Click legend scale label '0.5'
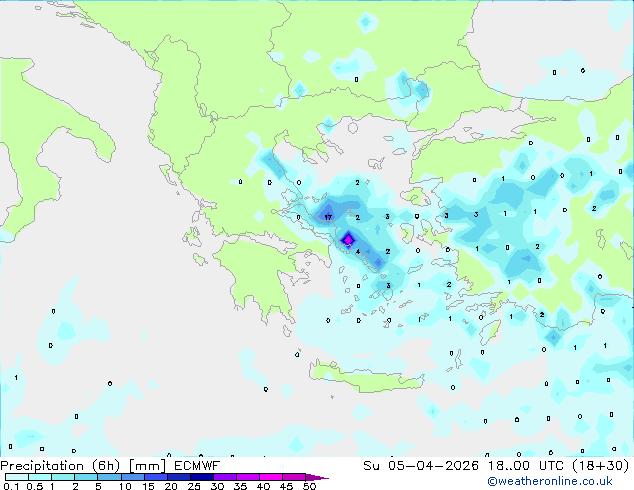634x490 pixels. (x=35, y=486)
